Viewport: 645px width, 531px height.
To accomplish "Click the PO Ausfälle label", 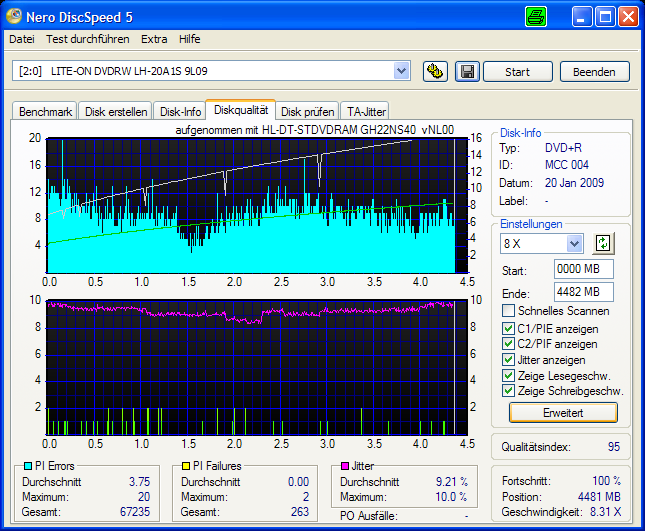I will 369,515.
